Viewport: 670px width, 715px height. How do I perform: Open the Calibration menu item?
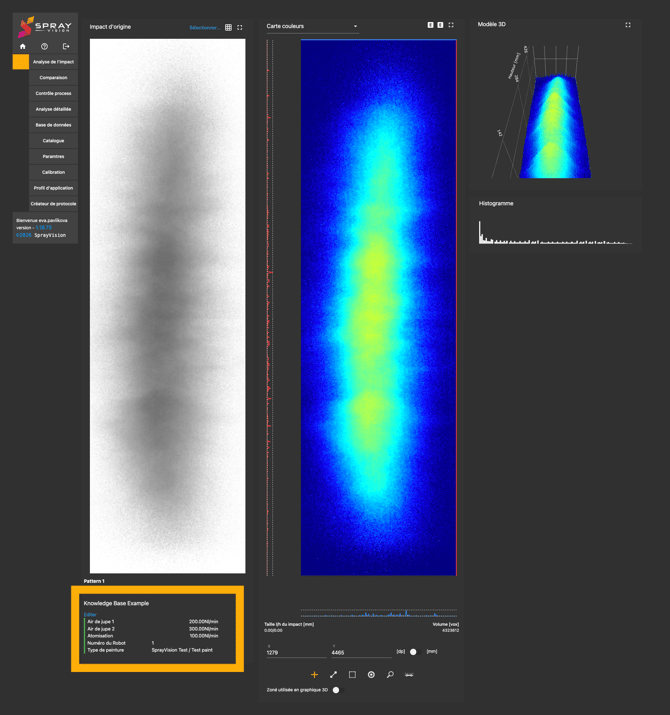53,172
